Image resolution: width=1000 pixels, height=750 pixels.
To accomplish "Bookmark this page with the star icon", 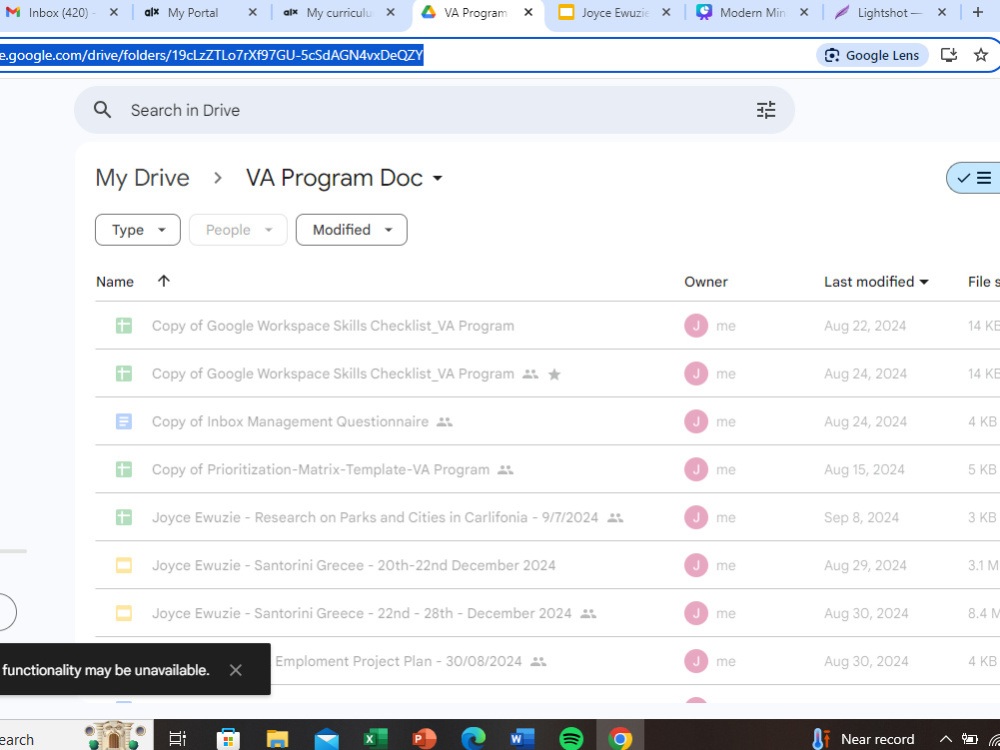I will (981, 55).
